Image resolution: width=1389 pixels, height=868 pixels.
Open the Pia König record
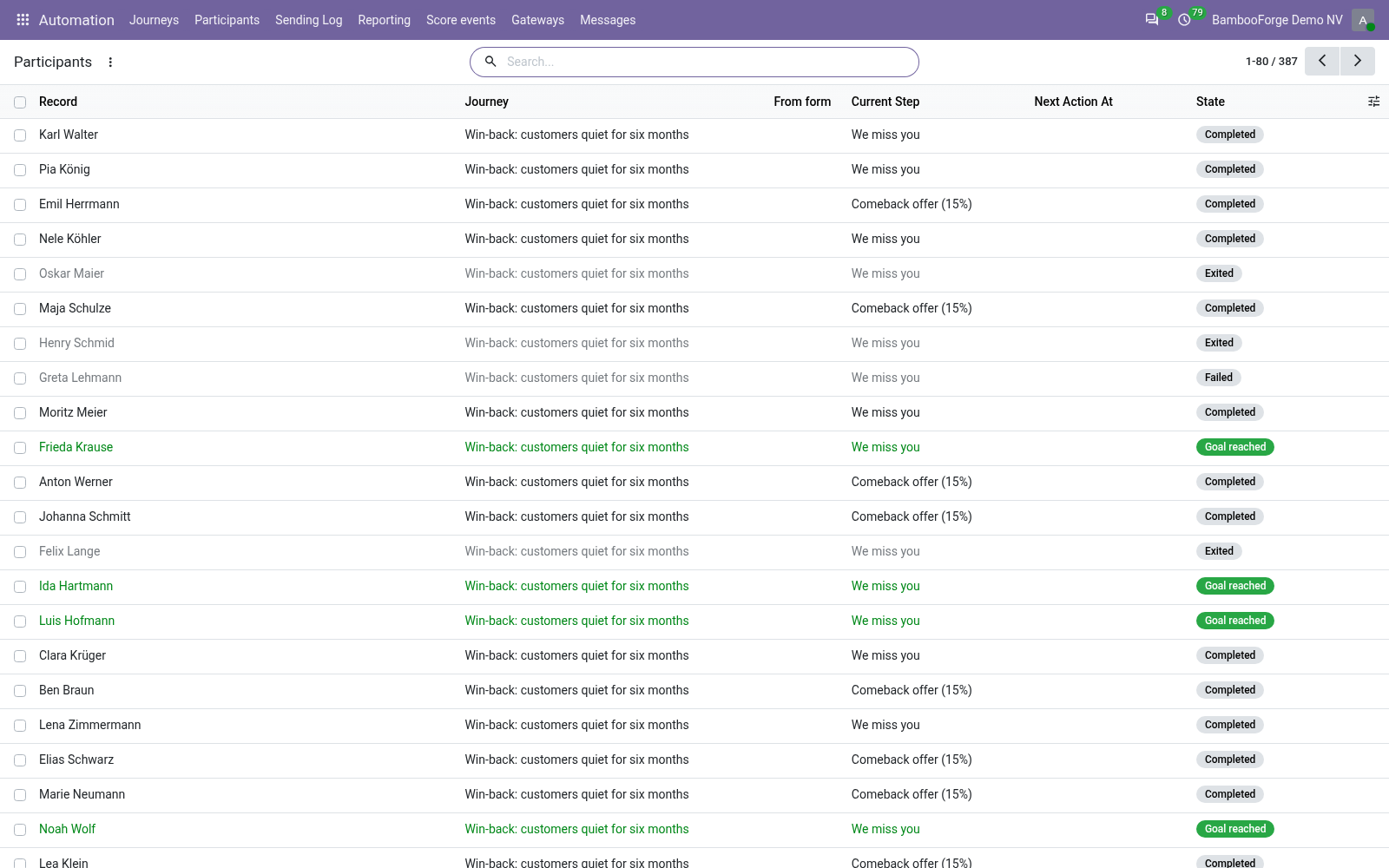[x=64, y=169]
